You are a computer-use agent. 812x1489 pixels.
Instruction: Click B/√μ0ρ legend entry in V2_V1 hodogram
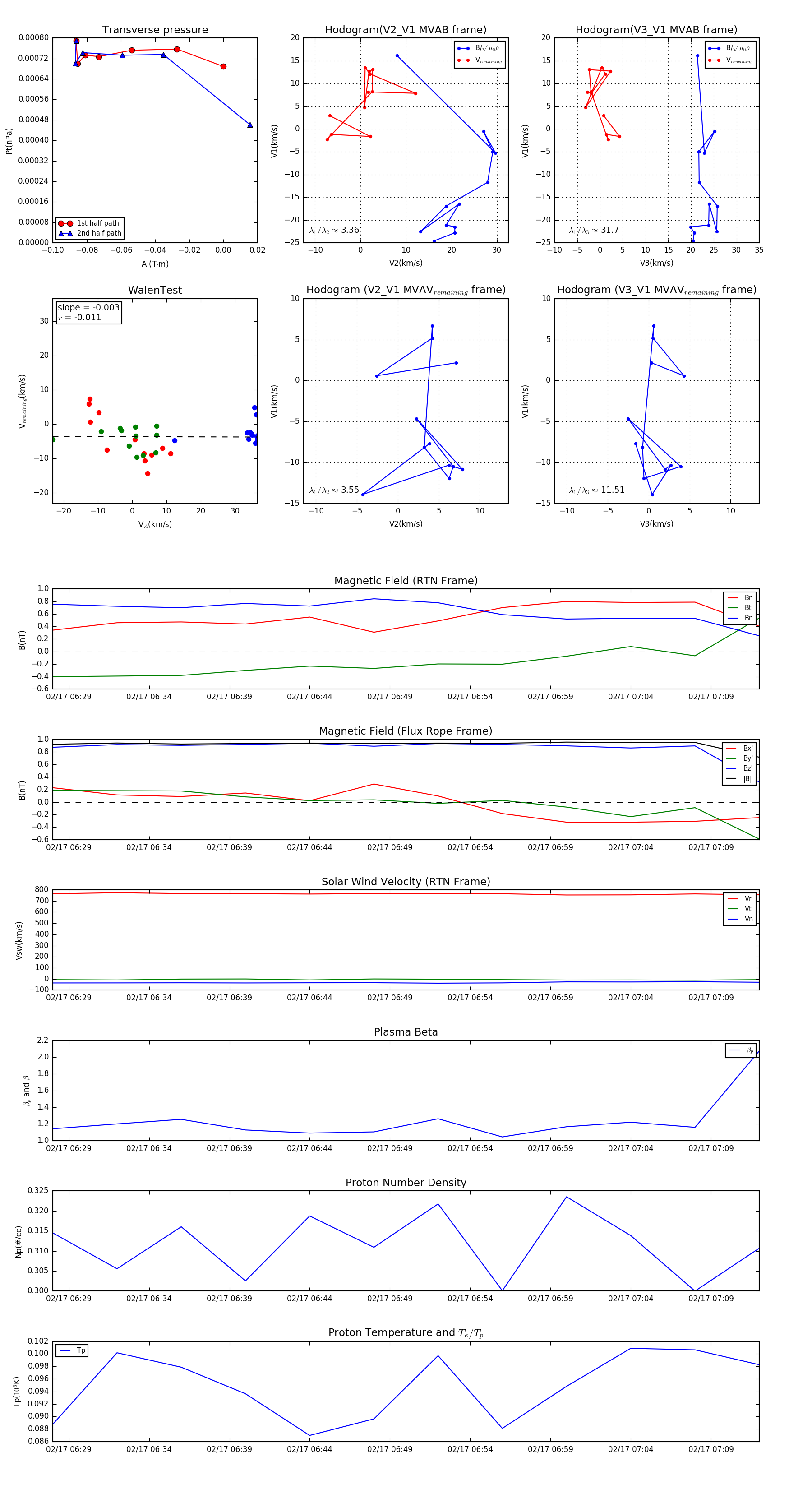click(480, 49)
